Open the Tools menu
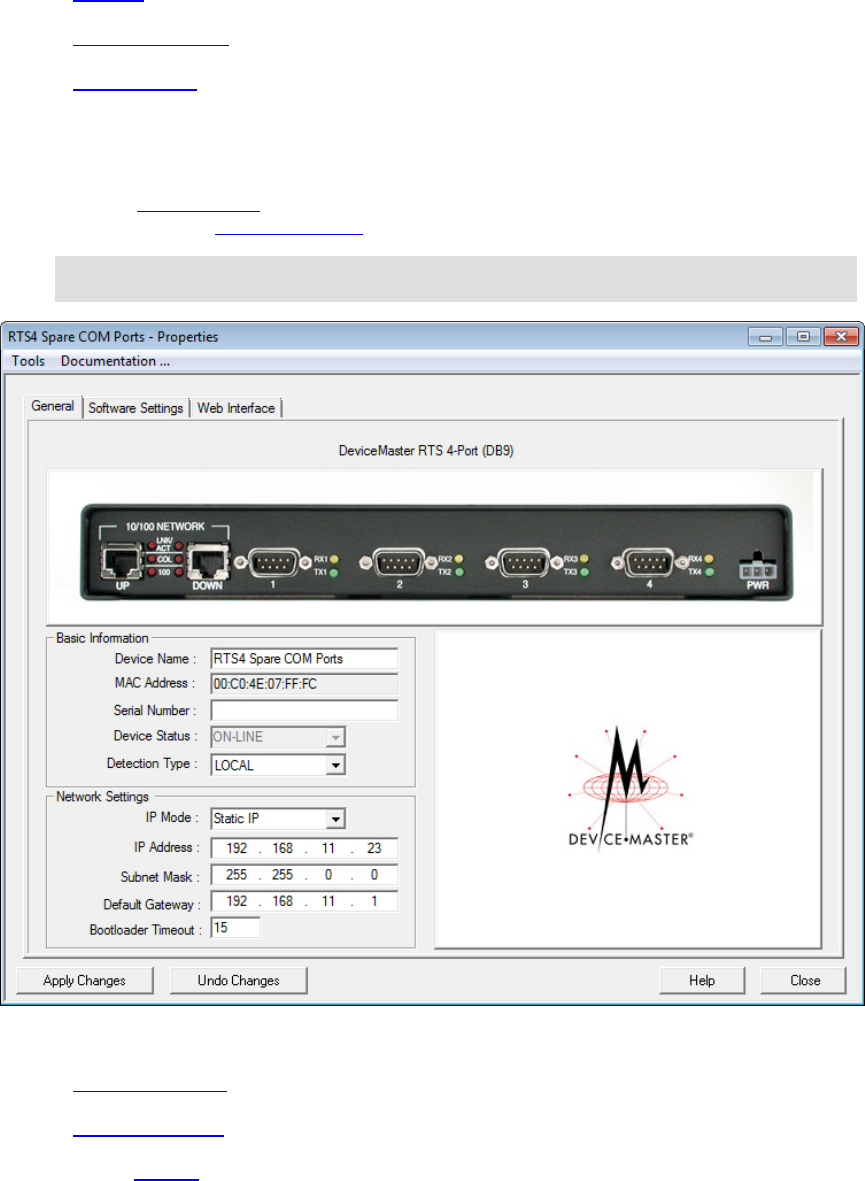Viewport: 865px width, 1181px height. (x=28, y=361)
